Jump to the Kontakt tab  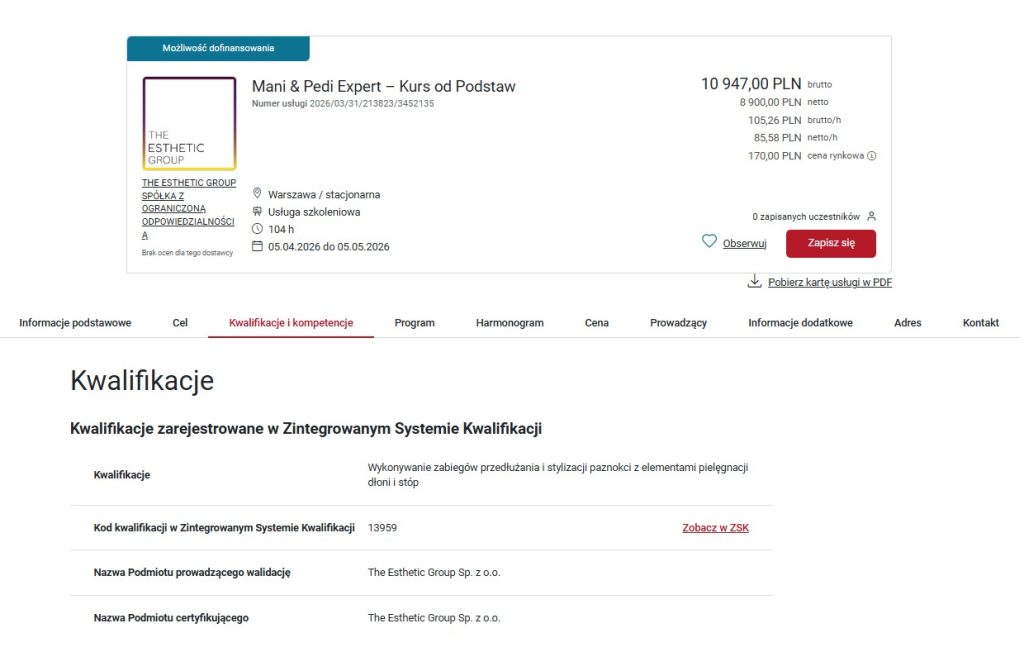980,323
